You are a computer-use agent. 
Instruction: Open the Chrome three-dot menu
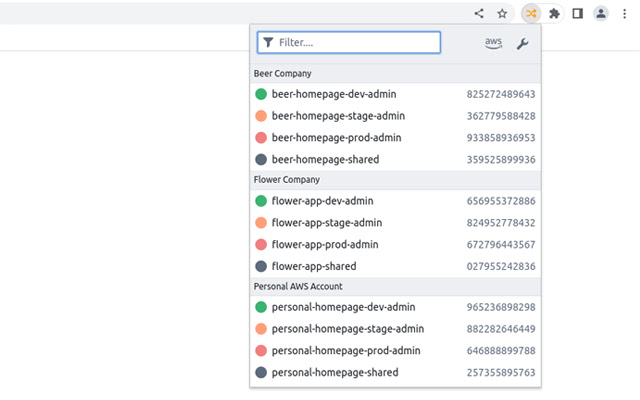pos(624,13)
